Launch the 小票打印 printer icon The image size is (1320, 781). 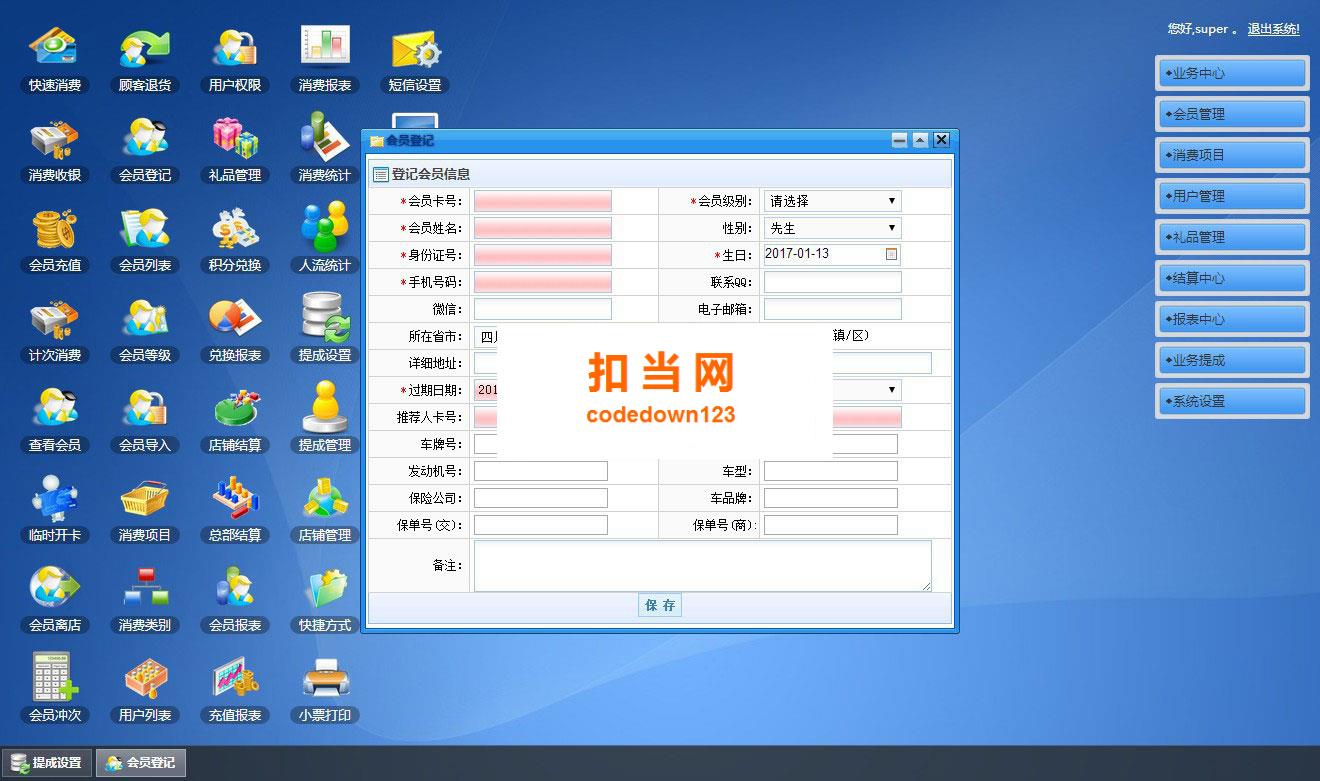coord(325,690)
